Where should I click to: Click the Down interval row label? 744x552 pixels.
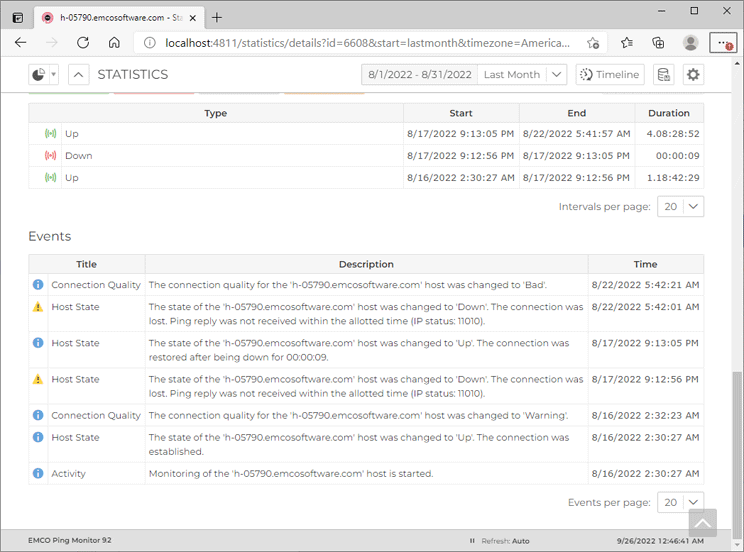click(79, 156)
